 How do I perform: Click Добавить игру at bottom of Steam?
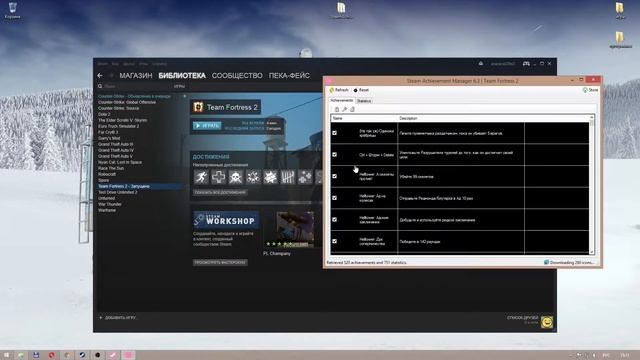pyautogui.click(x=120, y=318)
